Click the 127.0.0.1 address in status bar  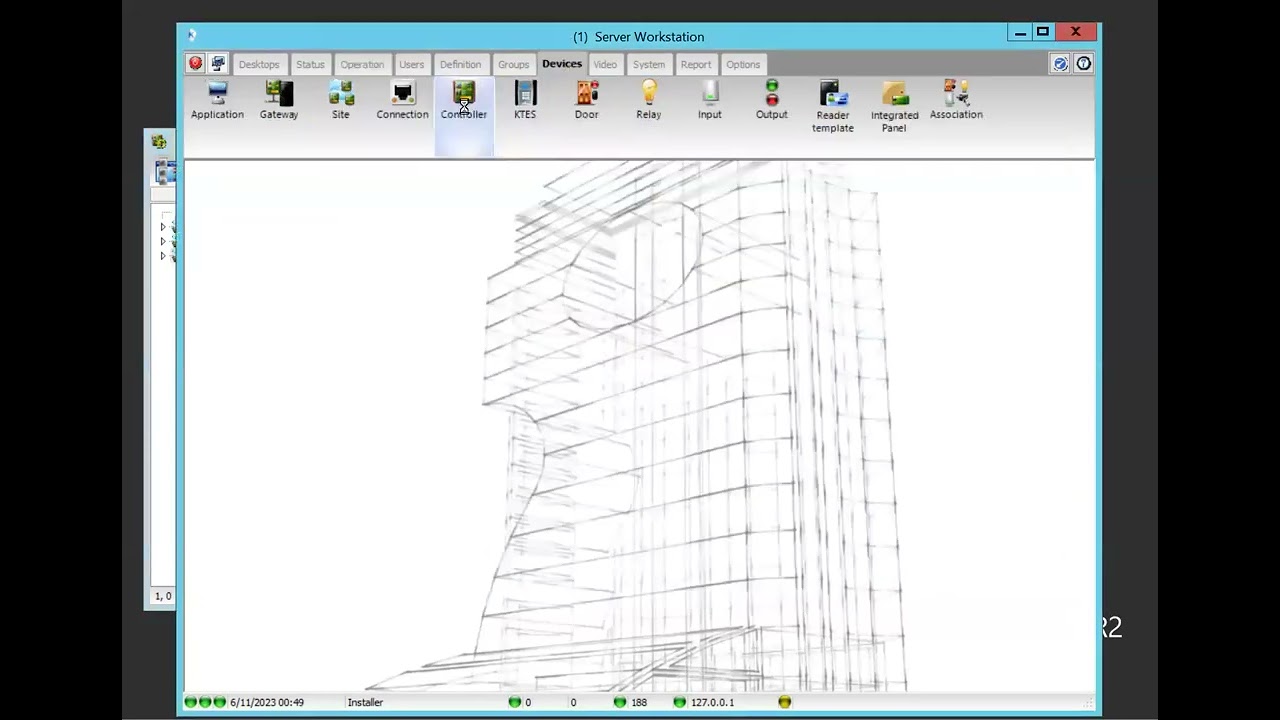click(x=712, y=702)
